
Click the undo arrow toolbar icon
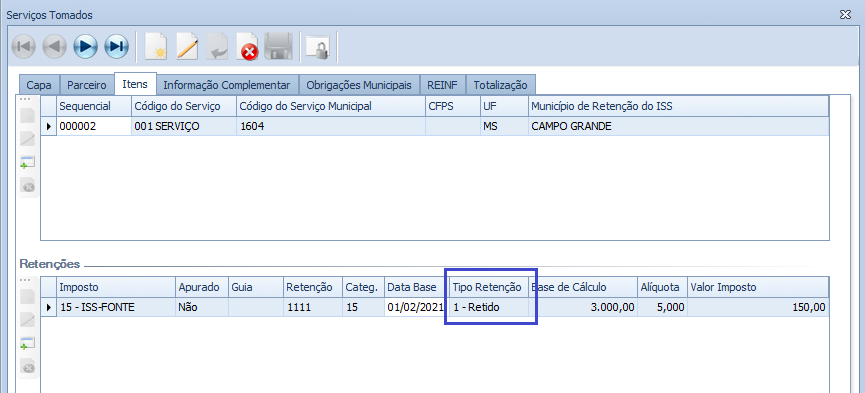[x=217, y=46]
